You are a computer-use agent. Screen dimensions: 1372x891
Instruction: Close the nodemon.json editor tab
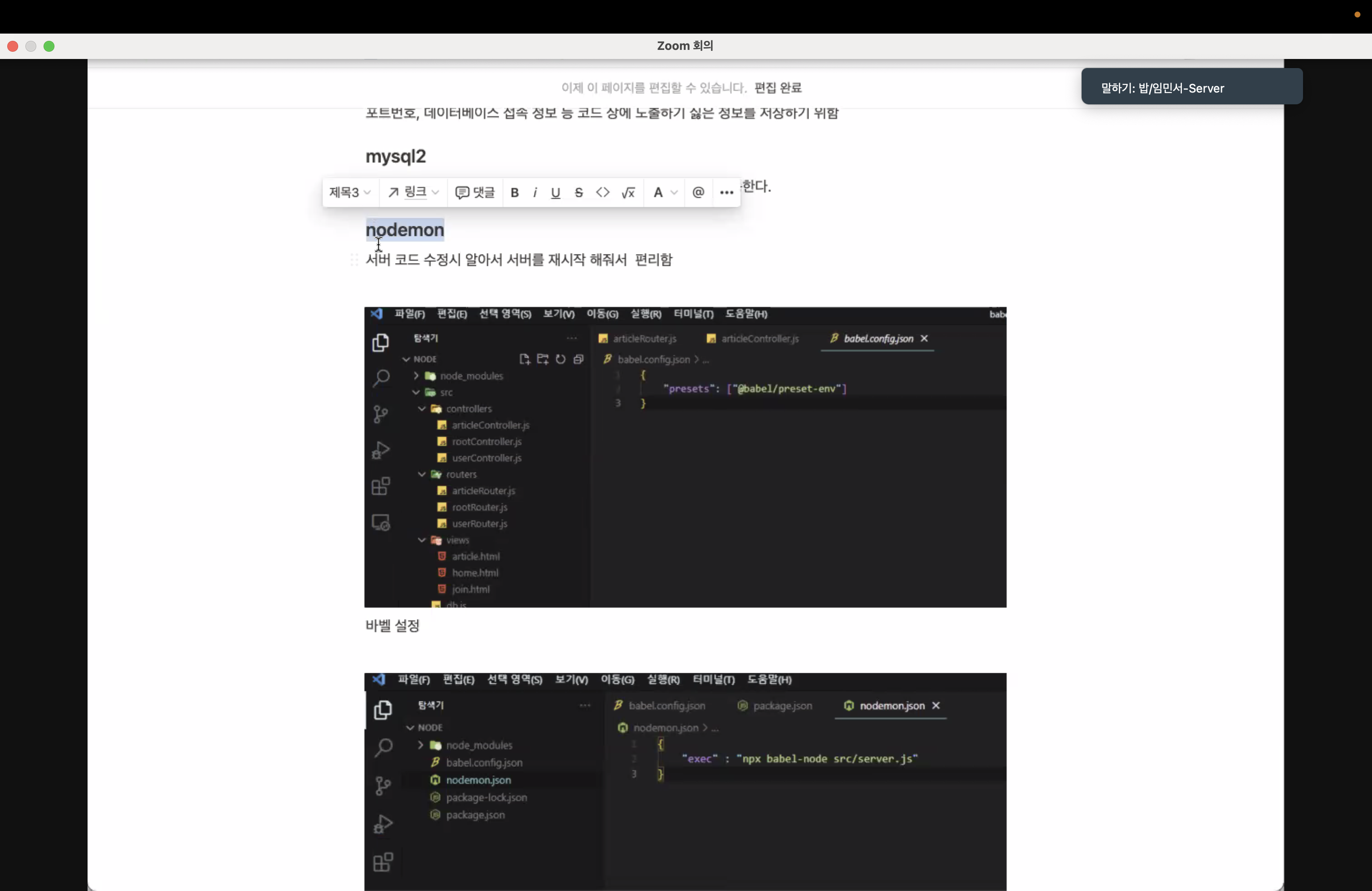[x=936, y=706]
